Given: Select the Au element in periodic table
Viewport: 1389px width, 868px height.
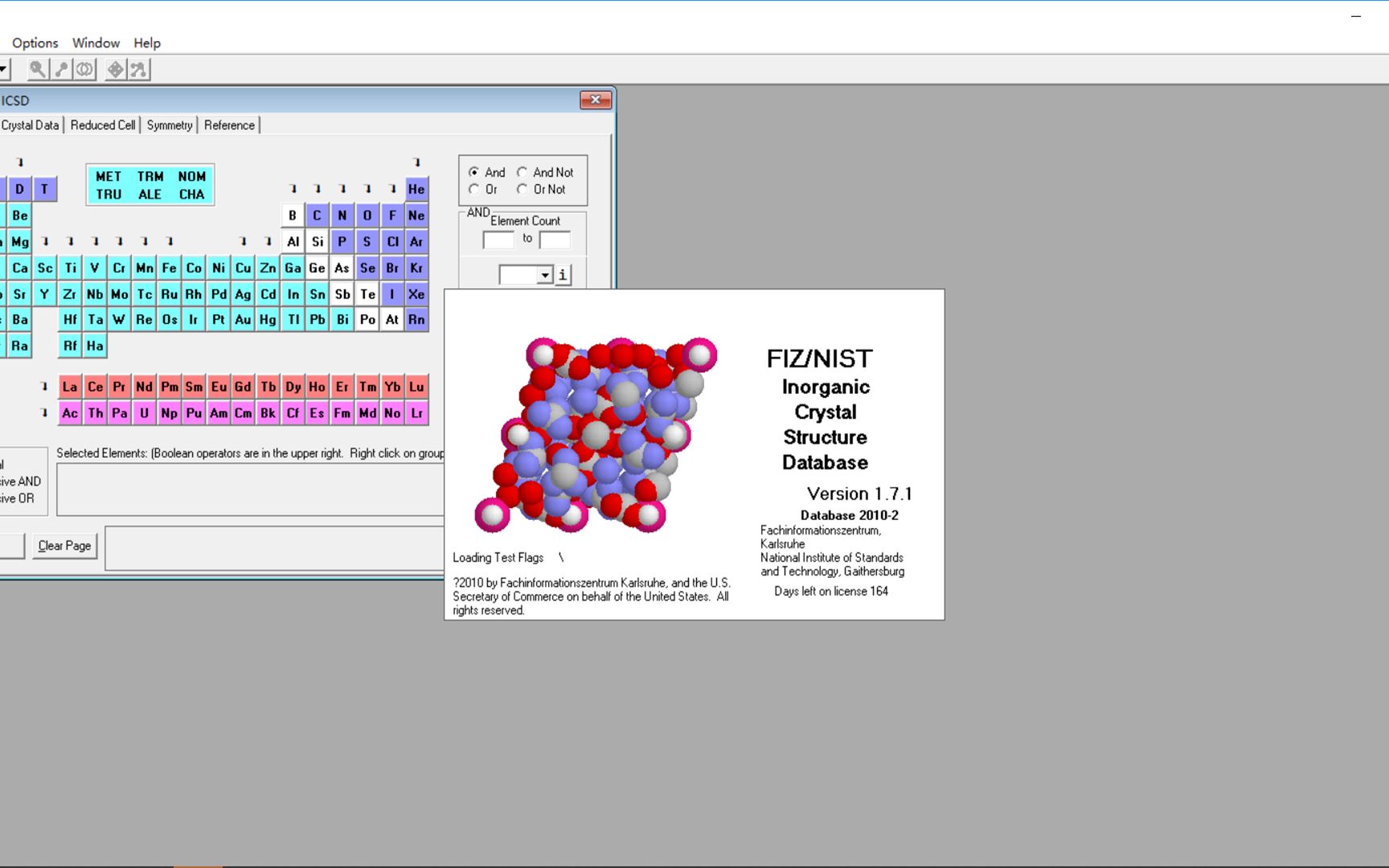Looking at the screenshot, I should [x=243, y=319].
